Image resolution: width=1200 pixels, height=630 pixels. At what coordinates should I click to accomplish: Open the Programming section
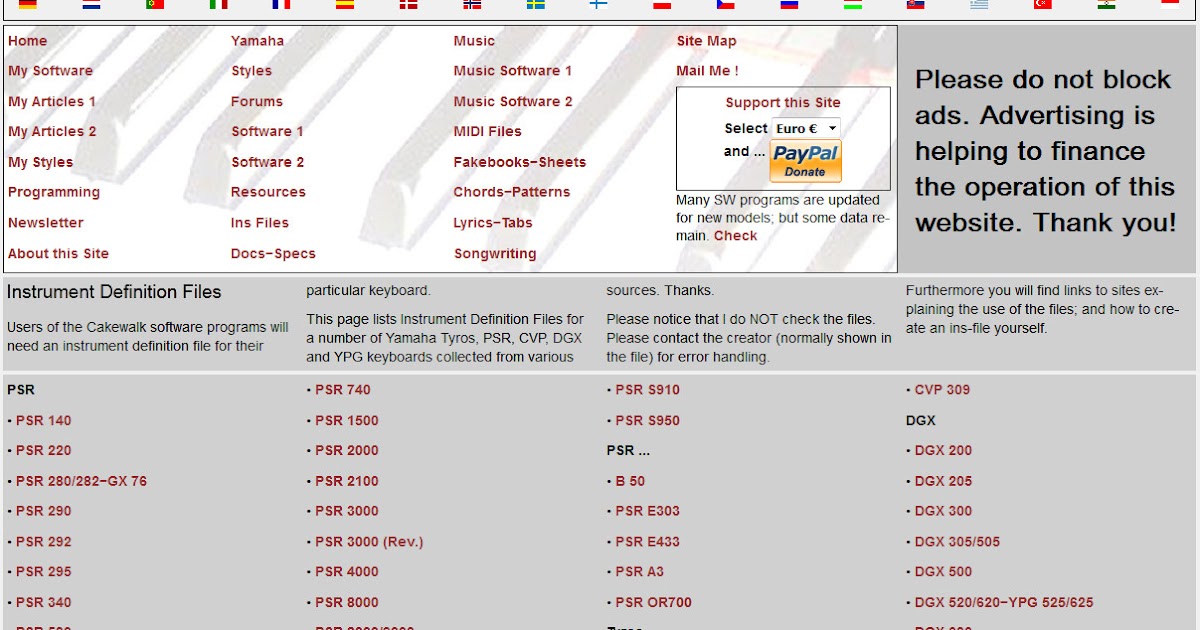click(54, 192)
